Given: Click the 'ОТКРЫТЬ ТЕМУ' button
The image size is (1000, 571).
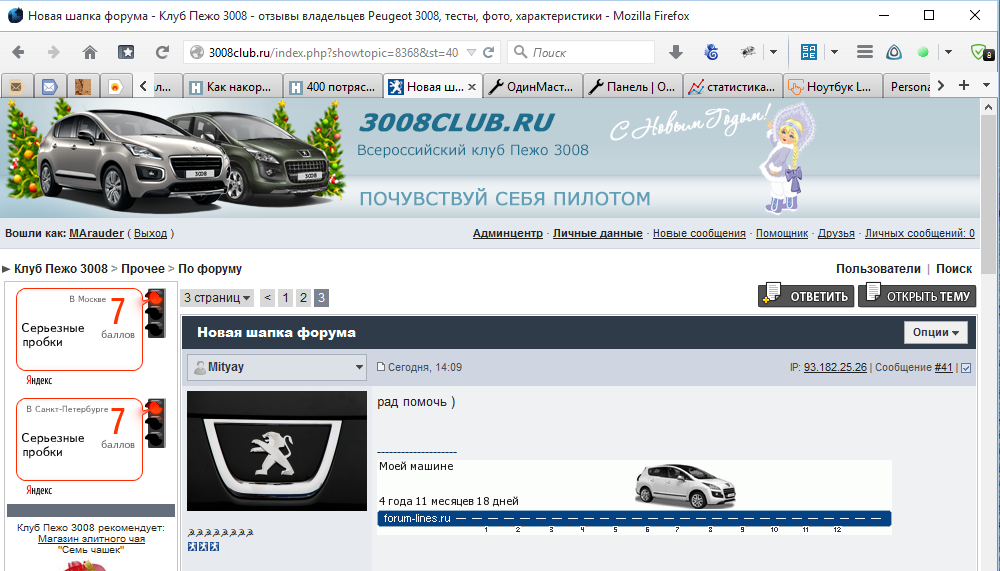Looking at the screenshot, I should pos(917,296).
